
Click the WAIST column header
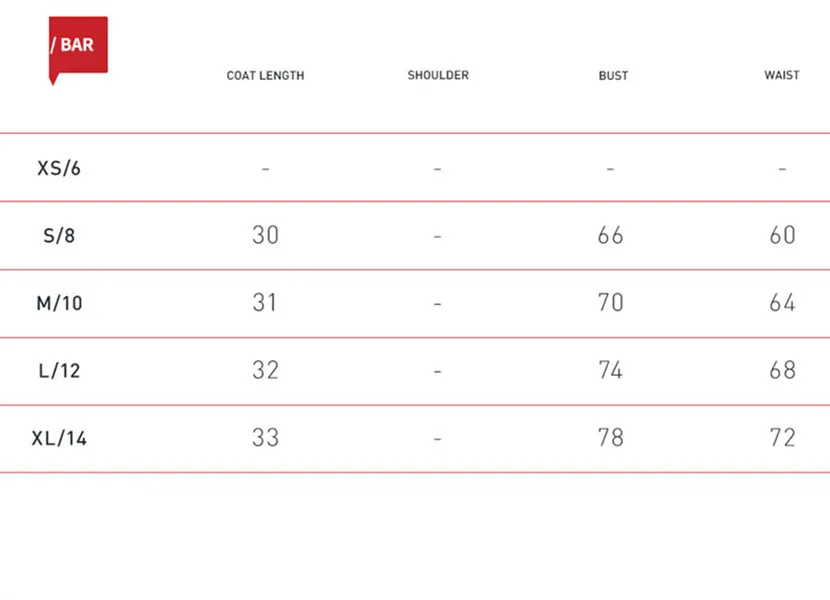[782, 75]
